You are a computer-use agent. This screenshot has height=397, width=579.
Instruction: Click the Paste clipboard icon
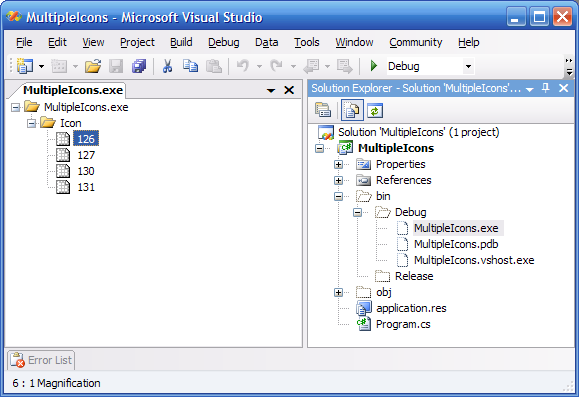coord(213,66)
